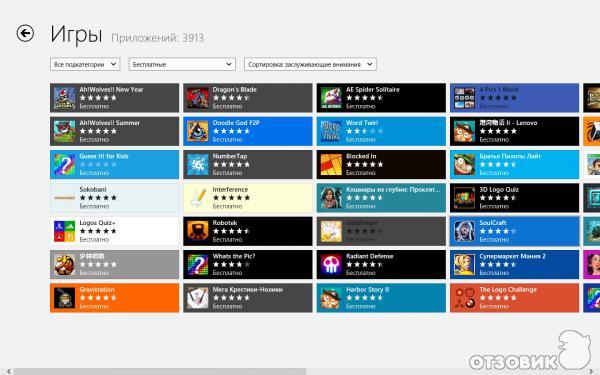This screenshot has height=375, width=600.
Task: Open the Blocked In game icon
Action: pos(331,165)
